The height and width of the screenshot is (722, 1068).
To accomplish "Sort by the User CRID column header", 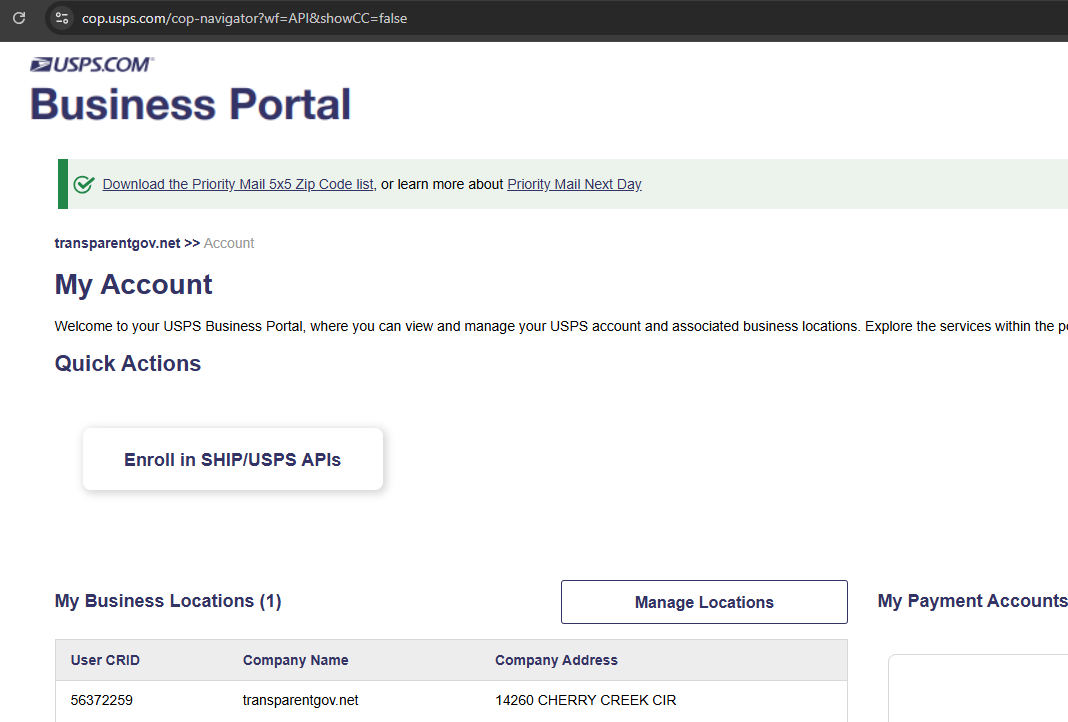I will tap(105, 660).
